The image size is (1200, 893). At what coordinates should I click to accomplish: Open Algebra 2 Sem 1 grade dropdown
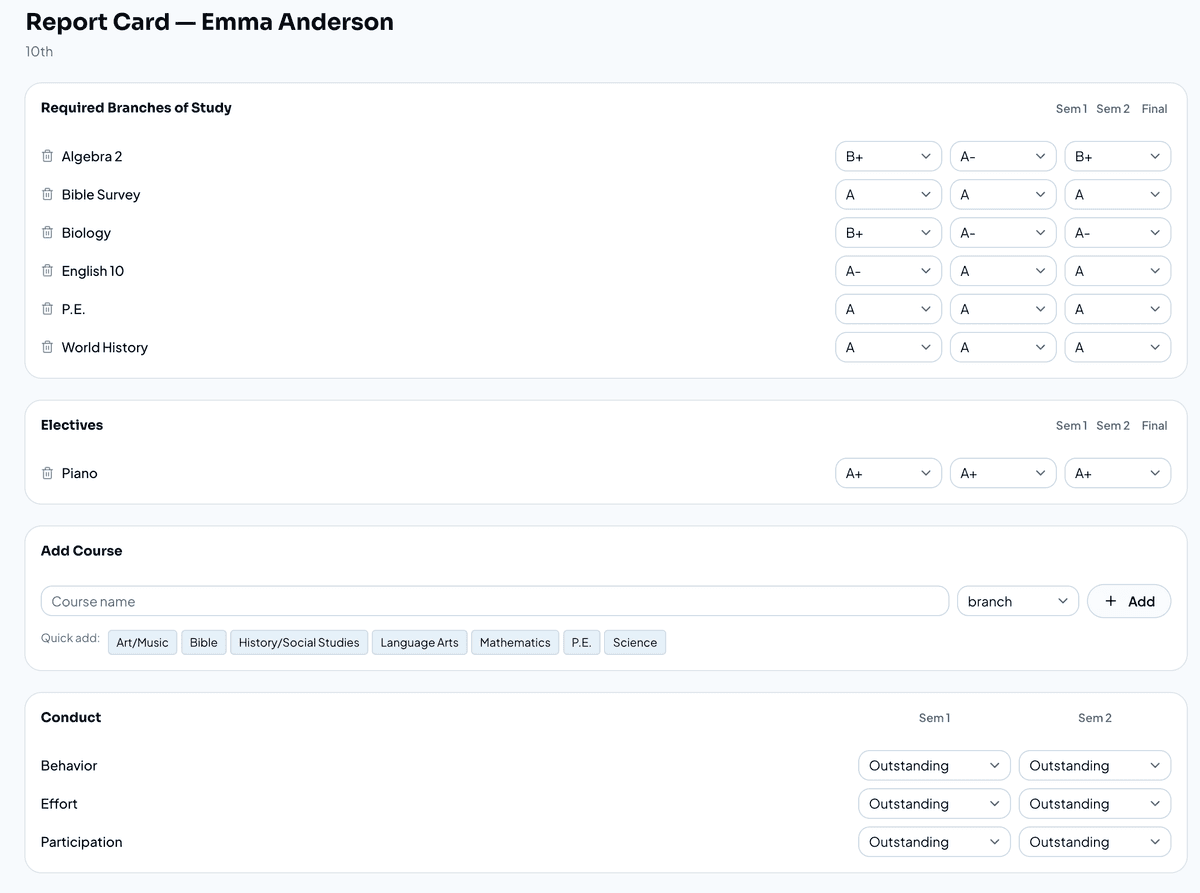point(888,156)
